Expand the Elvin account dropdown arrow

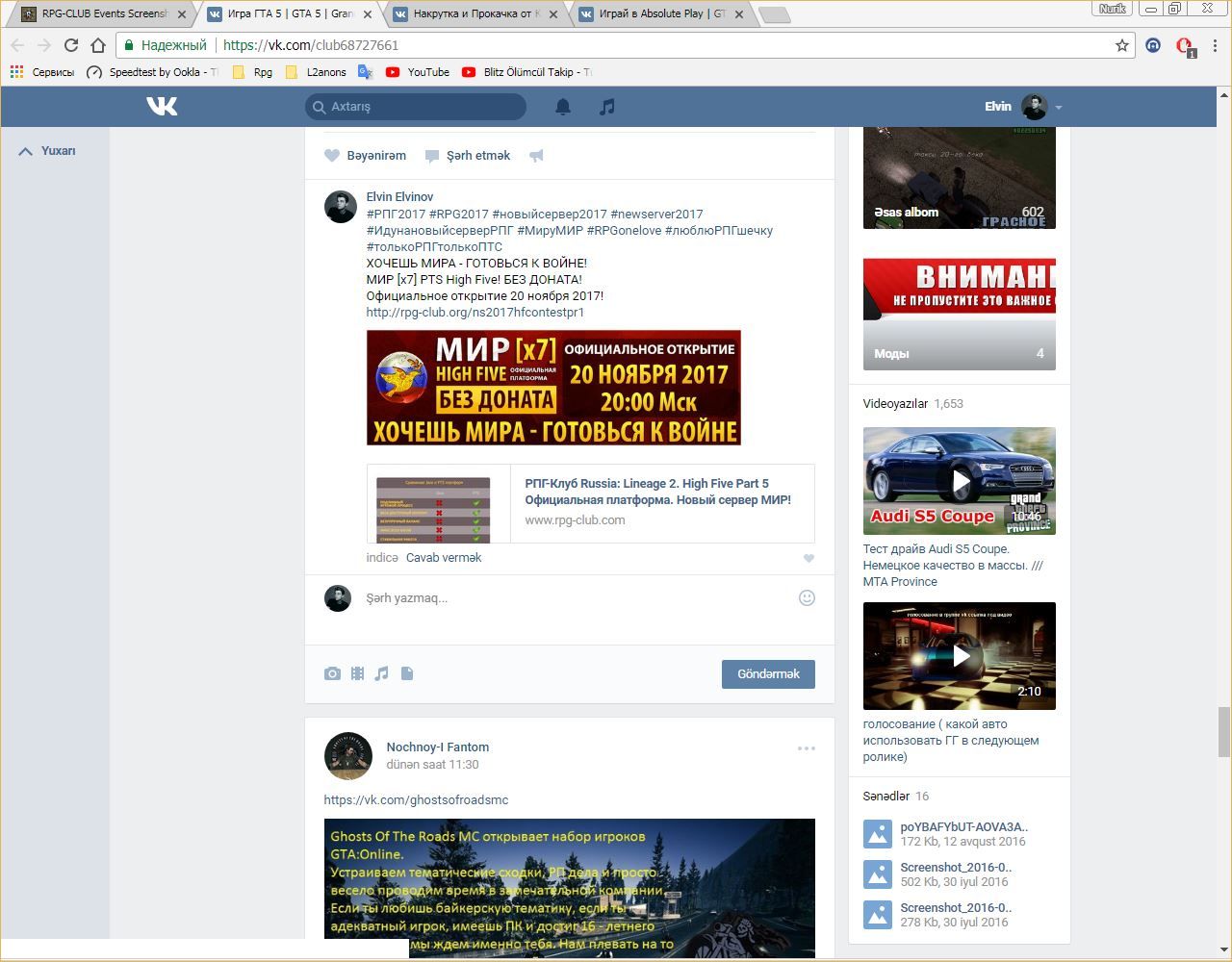pyautogui.click(x=1058, y=108)
